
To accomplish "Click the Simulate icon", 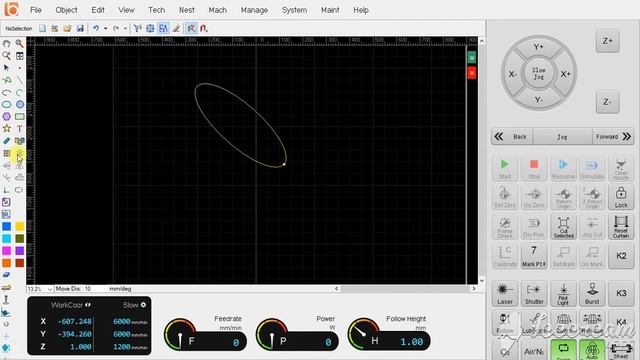I will 592,168.
